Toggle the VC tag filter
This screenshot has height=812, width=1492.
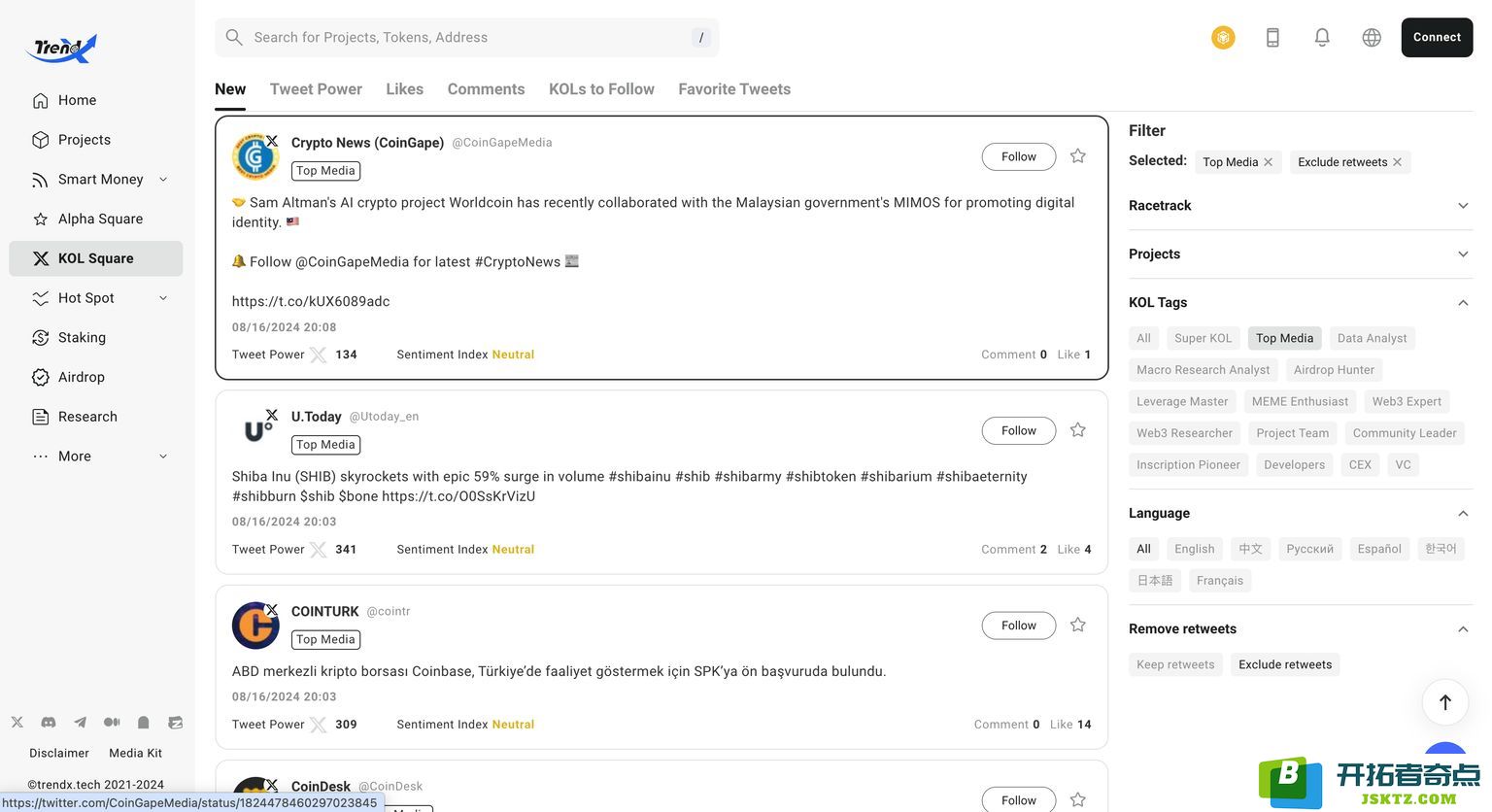click(1403, 465)
